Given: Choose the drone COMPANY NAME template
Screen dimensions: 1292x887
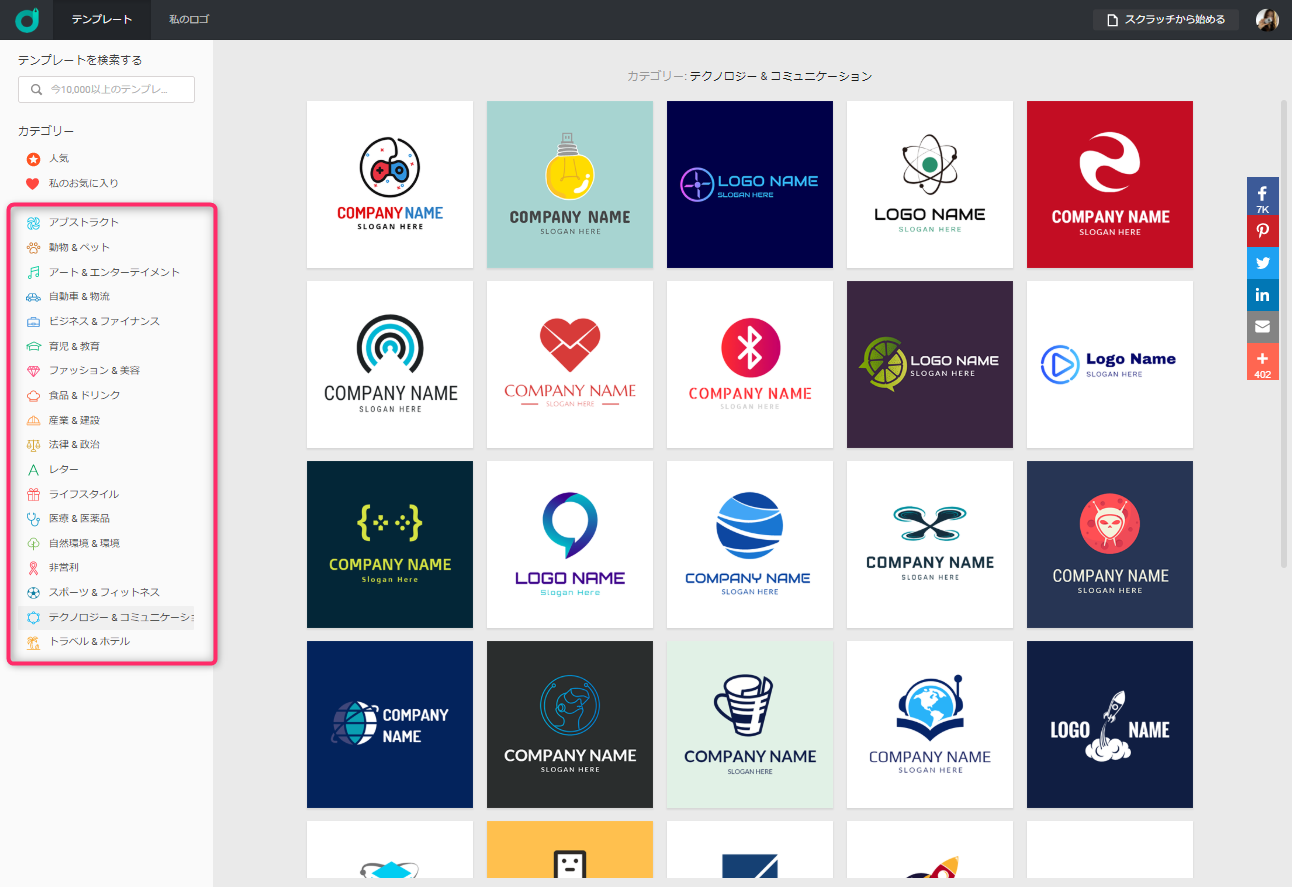Looking at the screenshot, I should click(x=930, y=544).
